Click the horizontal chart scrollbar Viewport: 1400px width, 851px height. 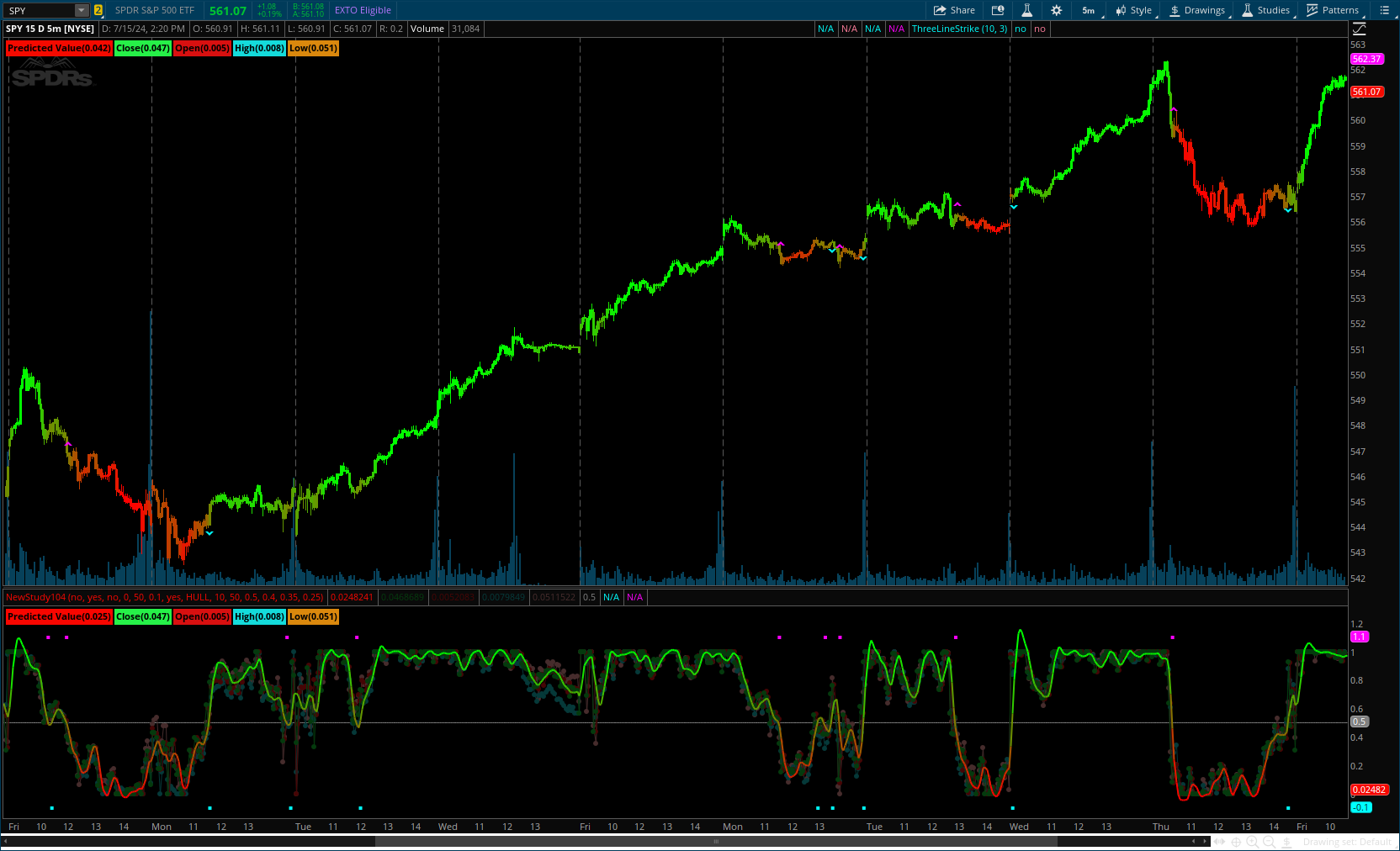(715, 841)
